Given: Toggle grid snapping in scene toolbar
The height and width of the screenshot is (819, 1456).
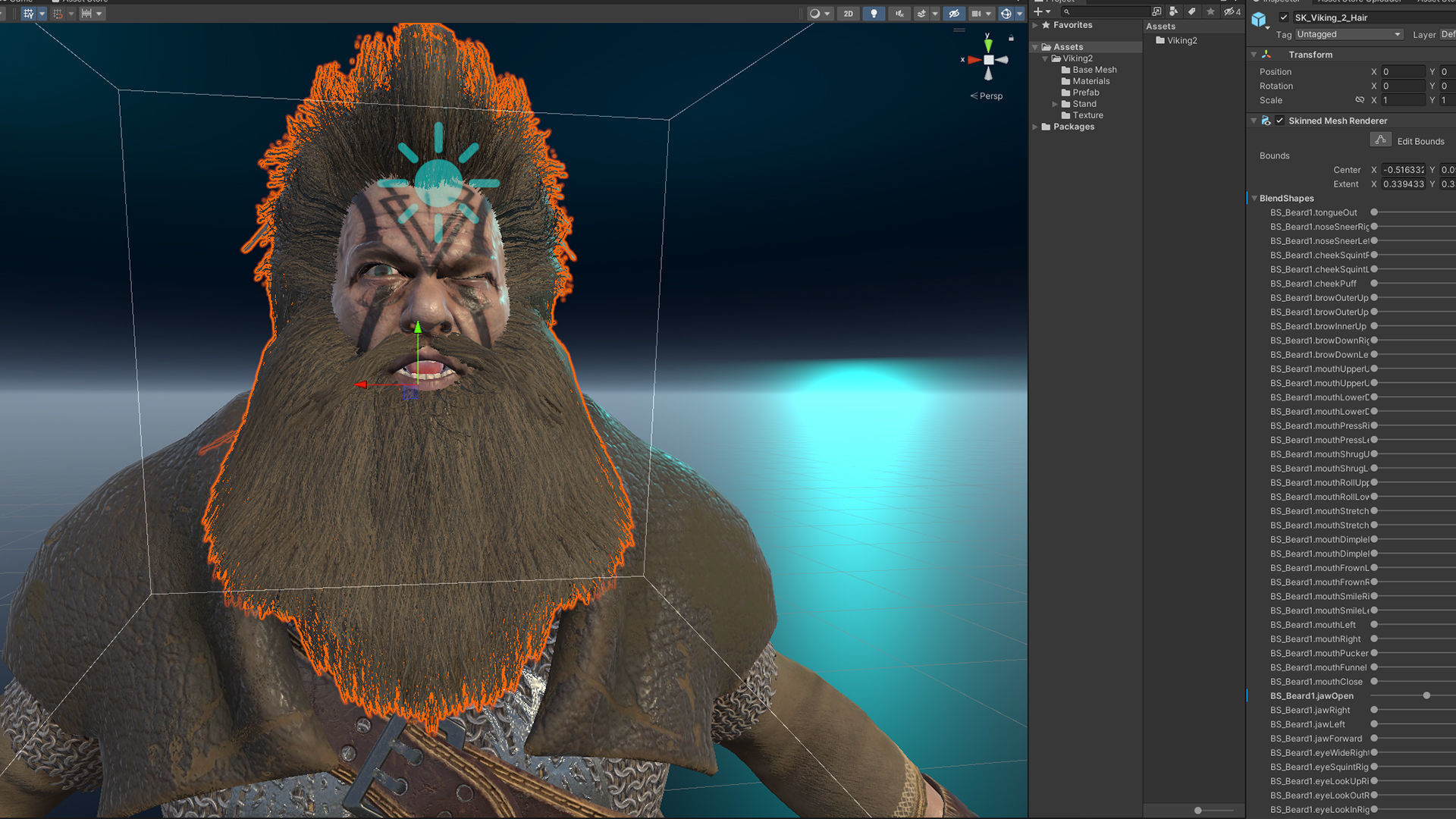Looking at the screenshot, I should point(28,14).
